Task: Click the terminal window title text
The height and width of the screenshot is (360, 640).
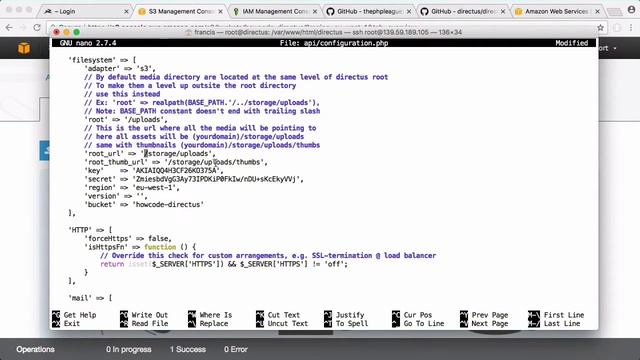Action: point(328,32)
